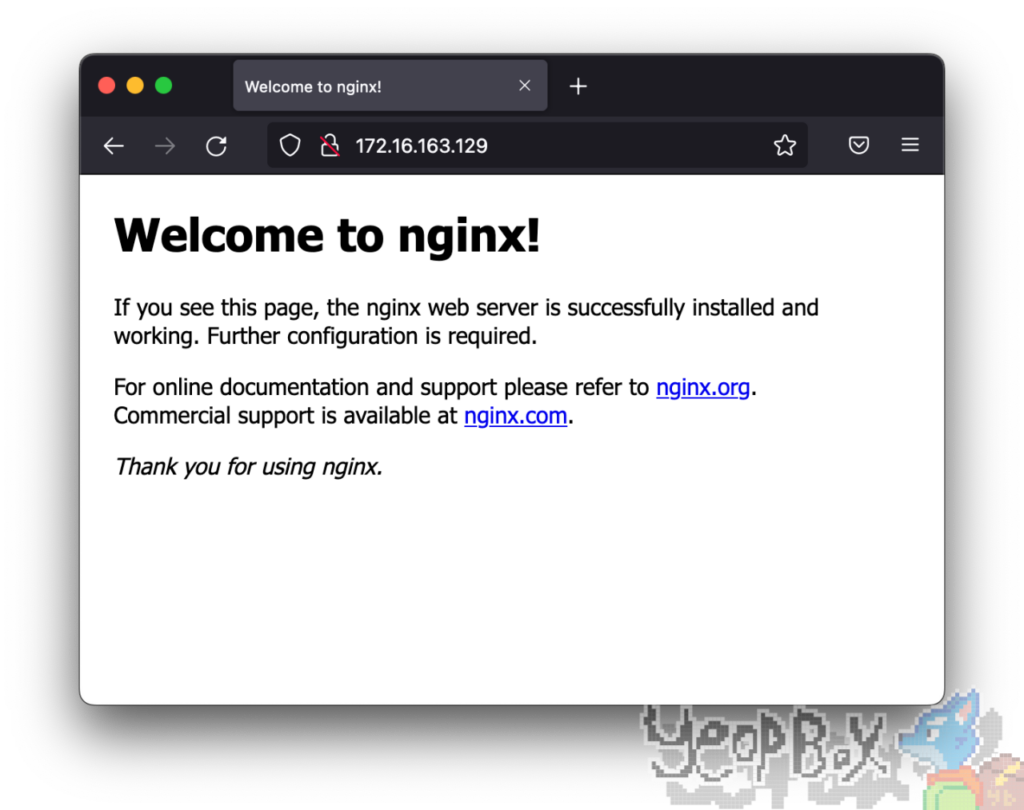
Task: Click the page reload icon
Action: click(216, 145)
